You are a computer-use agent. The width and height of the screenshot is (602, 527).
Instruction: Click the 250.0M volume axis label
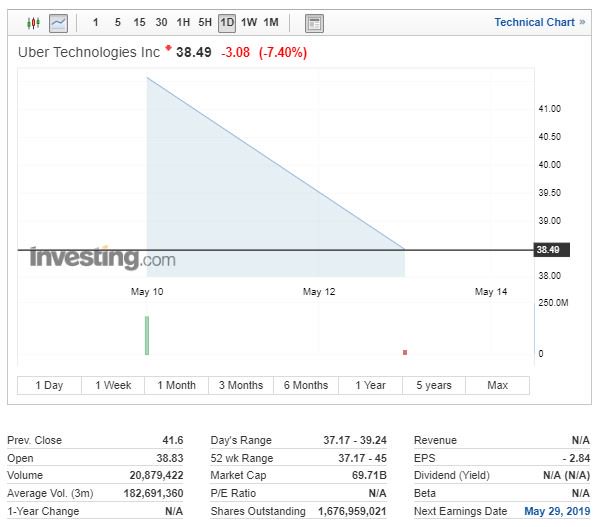tap(553, 303)
